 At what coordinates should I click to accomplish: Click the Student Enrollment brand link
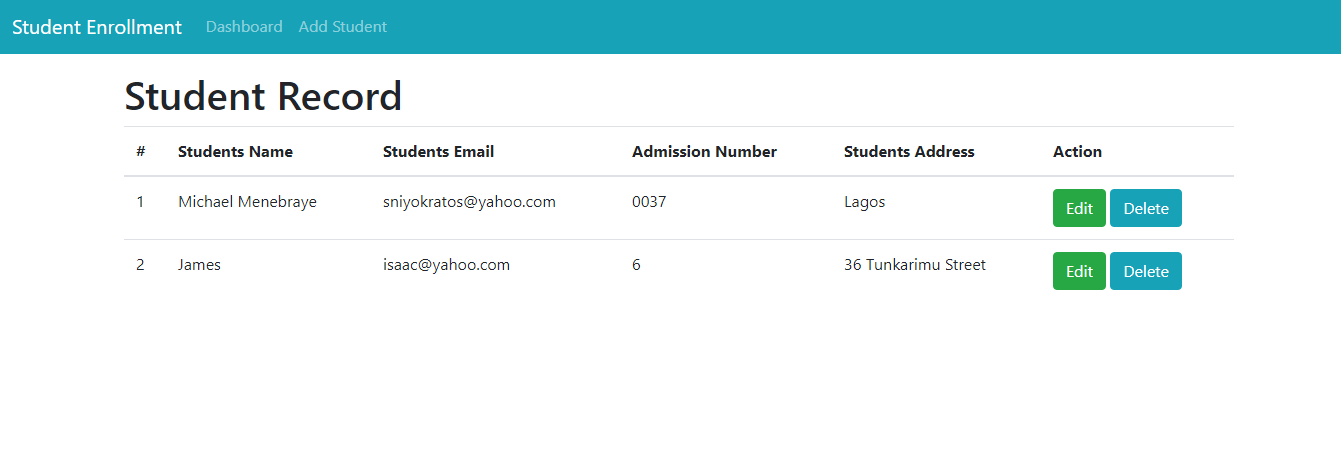click(97, 27)
